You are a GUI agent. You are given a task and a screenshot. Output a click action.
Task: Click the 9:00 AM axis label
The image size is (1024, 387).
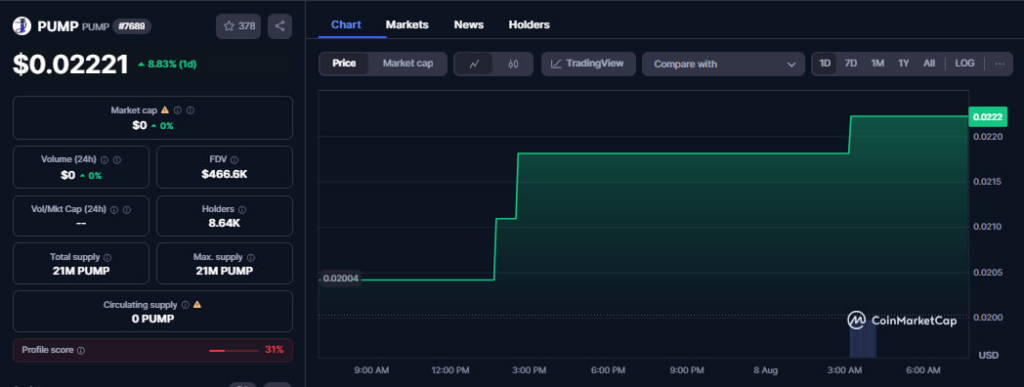pyautogui.click(x=372, y=370)
